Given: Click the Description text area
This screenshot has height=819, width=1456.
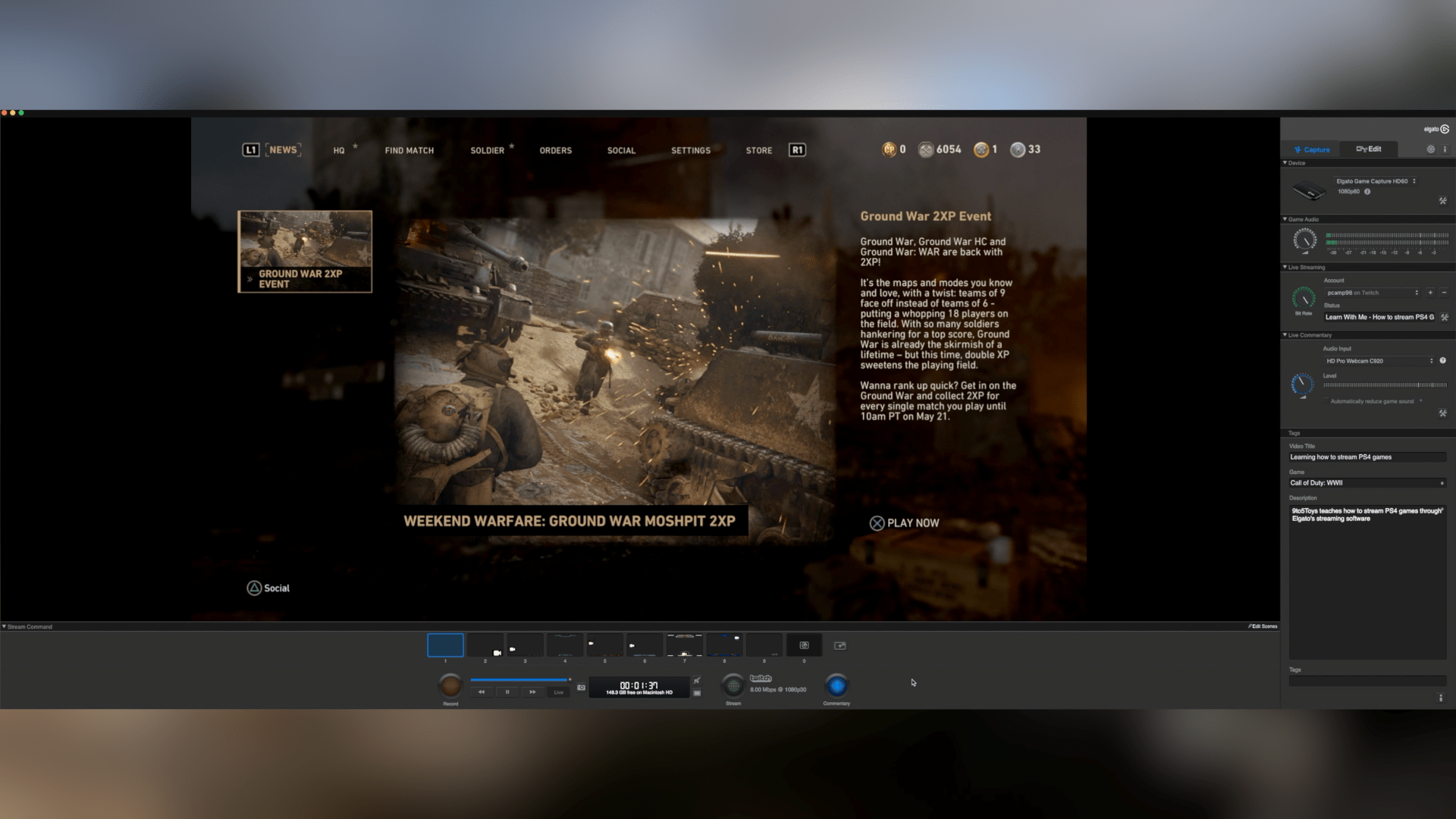Looking at the screenshot, I should click(1367, 582).
